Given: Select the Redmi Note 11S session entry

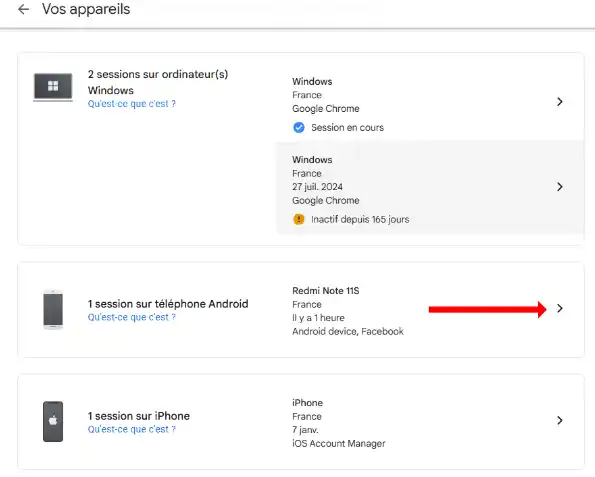Looking at the screenshot, I should tap(430, 310).
